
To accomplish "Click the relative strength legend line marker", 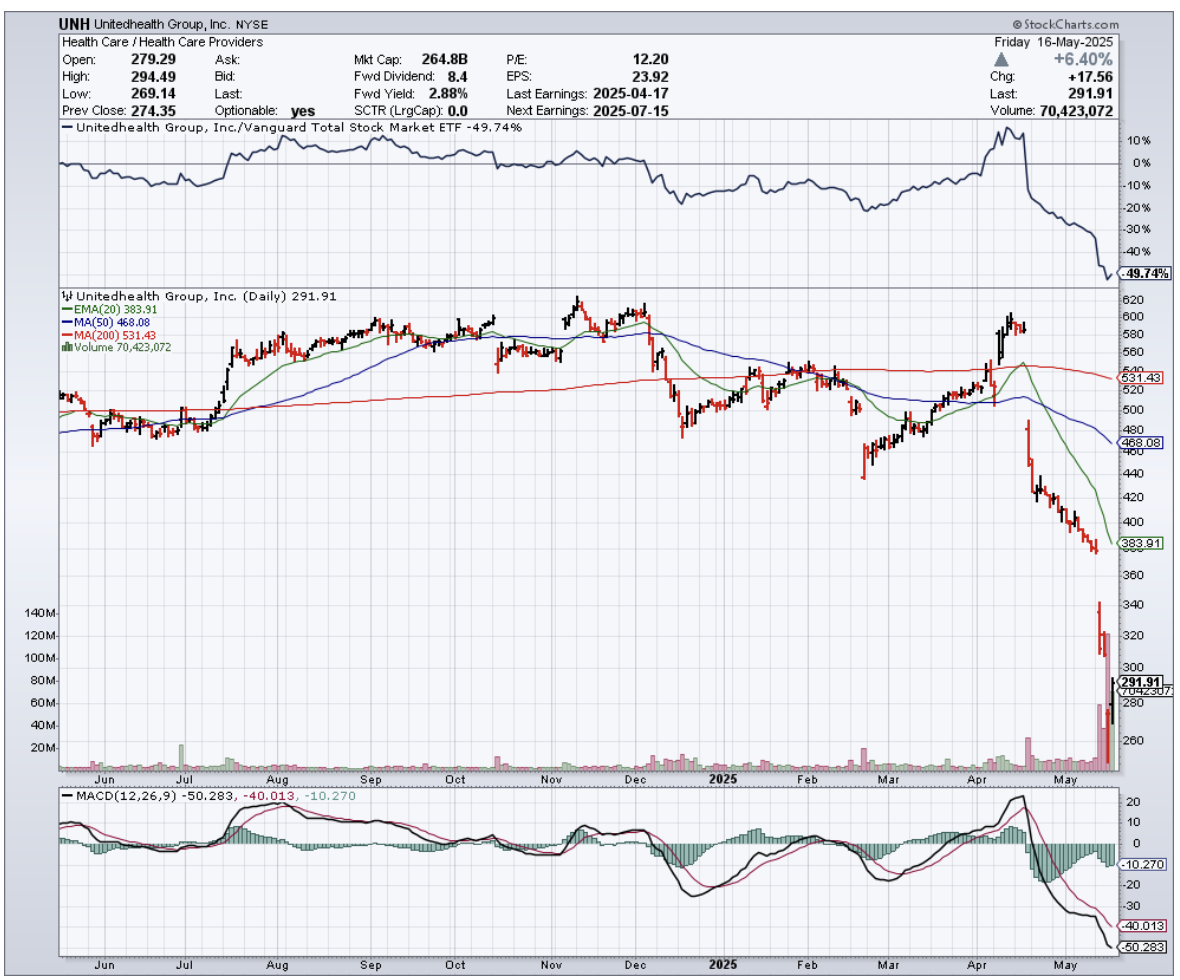I will click(x=68, y=128).
